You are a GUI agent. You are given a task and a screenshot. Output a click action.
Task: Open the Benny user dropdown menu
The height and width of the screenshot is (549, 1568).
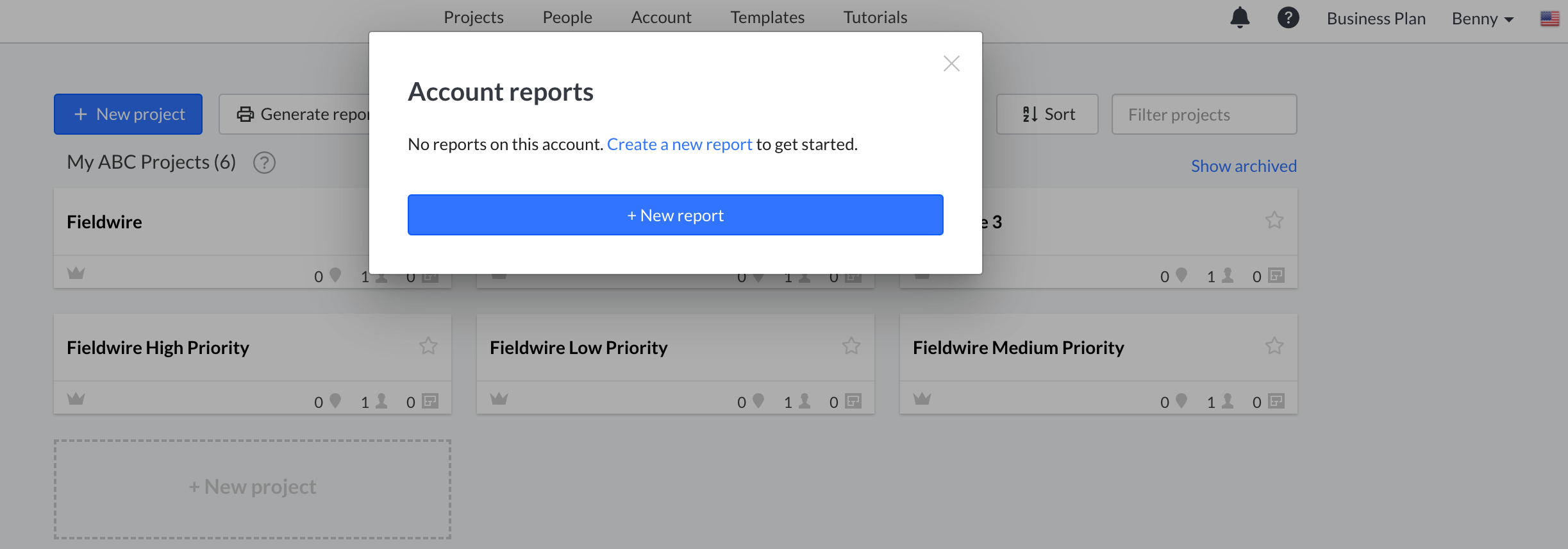pyautogui.click(x=1482, y=19)
